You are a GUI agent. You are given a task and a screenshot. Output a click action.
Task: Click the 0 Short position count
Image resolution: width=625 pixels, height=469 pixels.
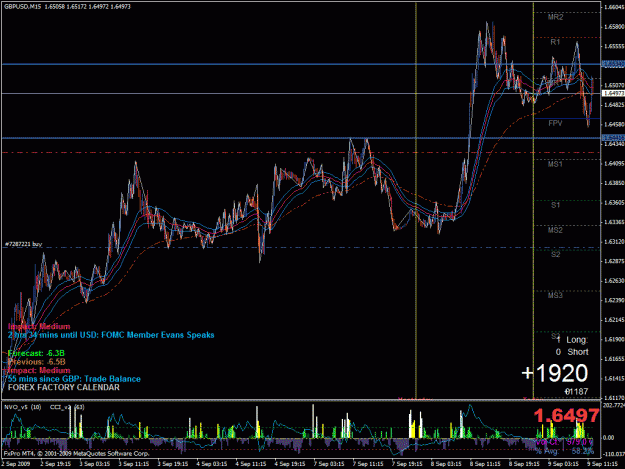pos(572,352)
